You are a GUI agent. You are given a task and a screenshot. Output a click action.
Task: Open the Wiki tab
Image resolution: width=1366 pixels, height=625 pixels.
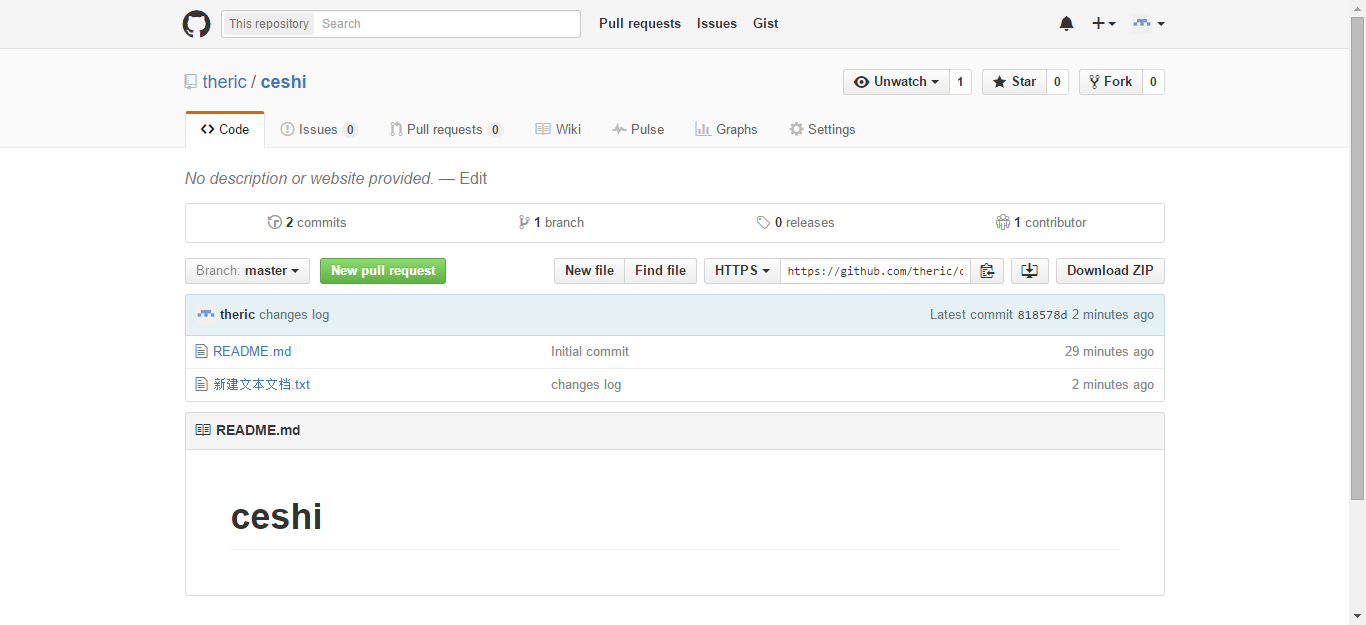pyautogui.click(x=558, y=129)
